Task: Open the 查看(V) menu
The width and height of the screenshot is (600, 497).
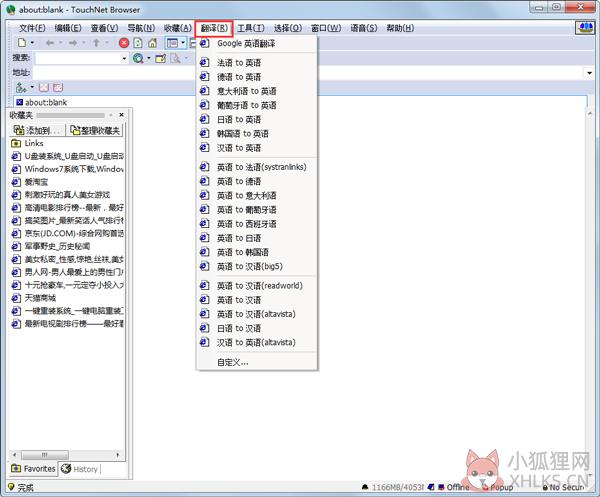Action: coord(104,28)
